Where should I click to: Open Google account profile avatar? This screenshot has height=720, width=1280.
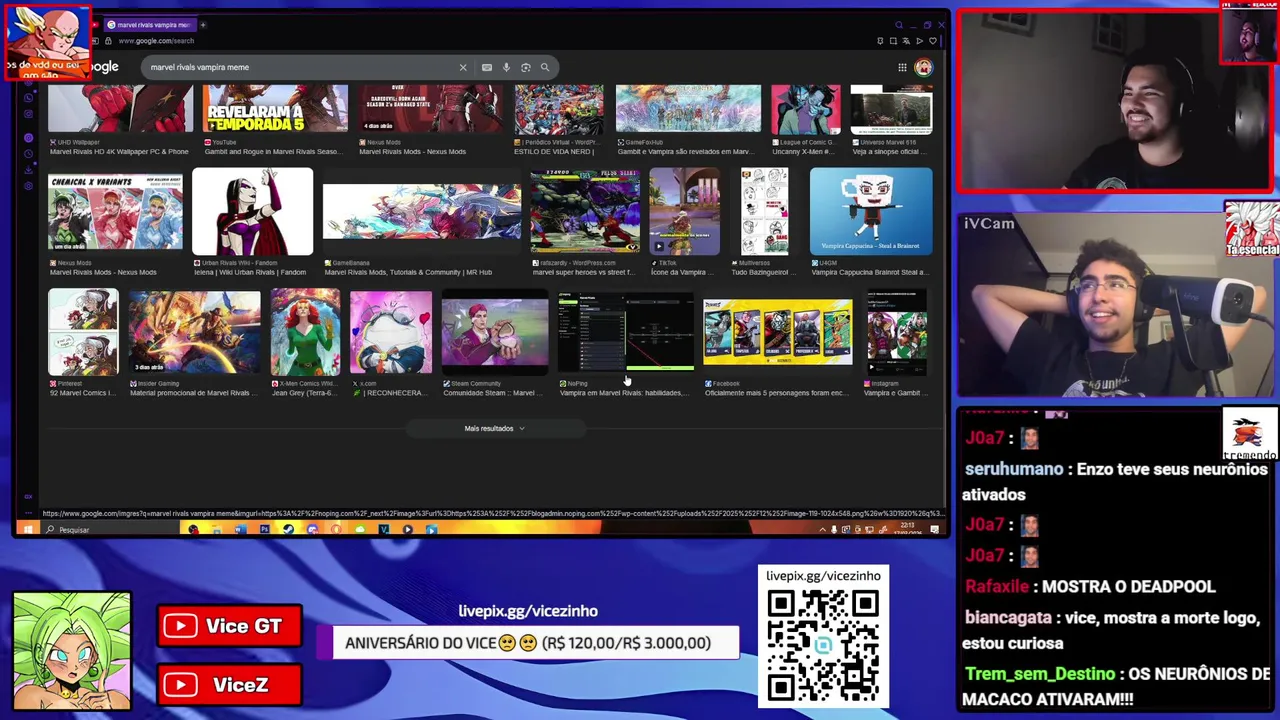point(923,67)
